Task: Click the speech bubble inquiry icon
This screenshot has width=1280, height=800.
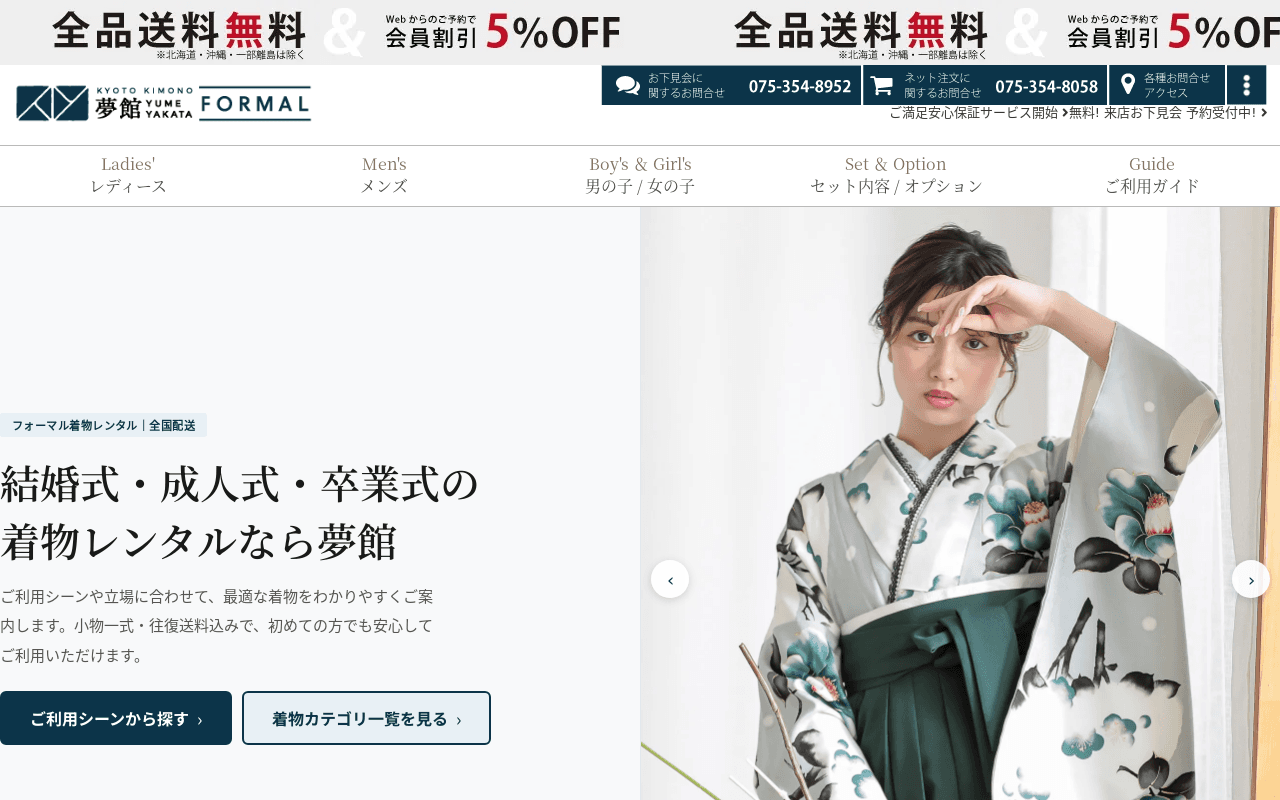Action: 628,86
